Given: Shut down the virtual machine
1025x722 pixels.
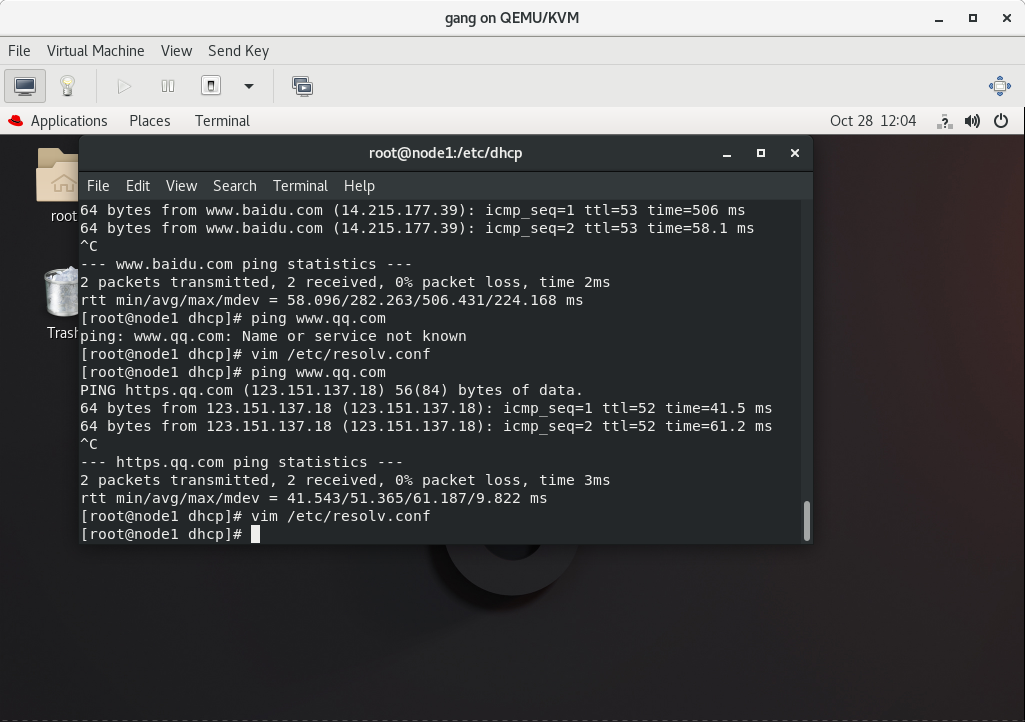Looking at the screenshot, I should [210, 86].
